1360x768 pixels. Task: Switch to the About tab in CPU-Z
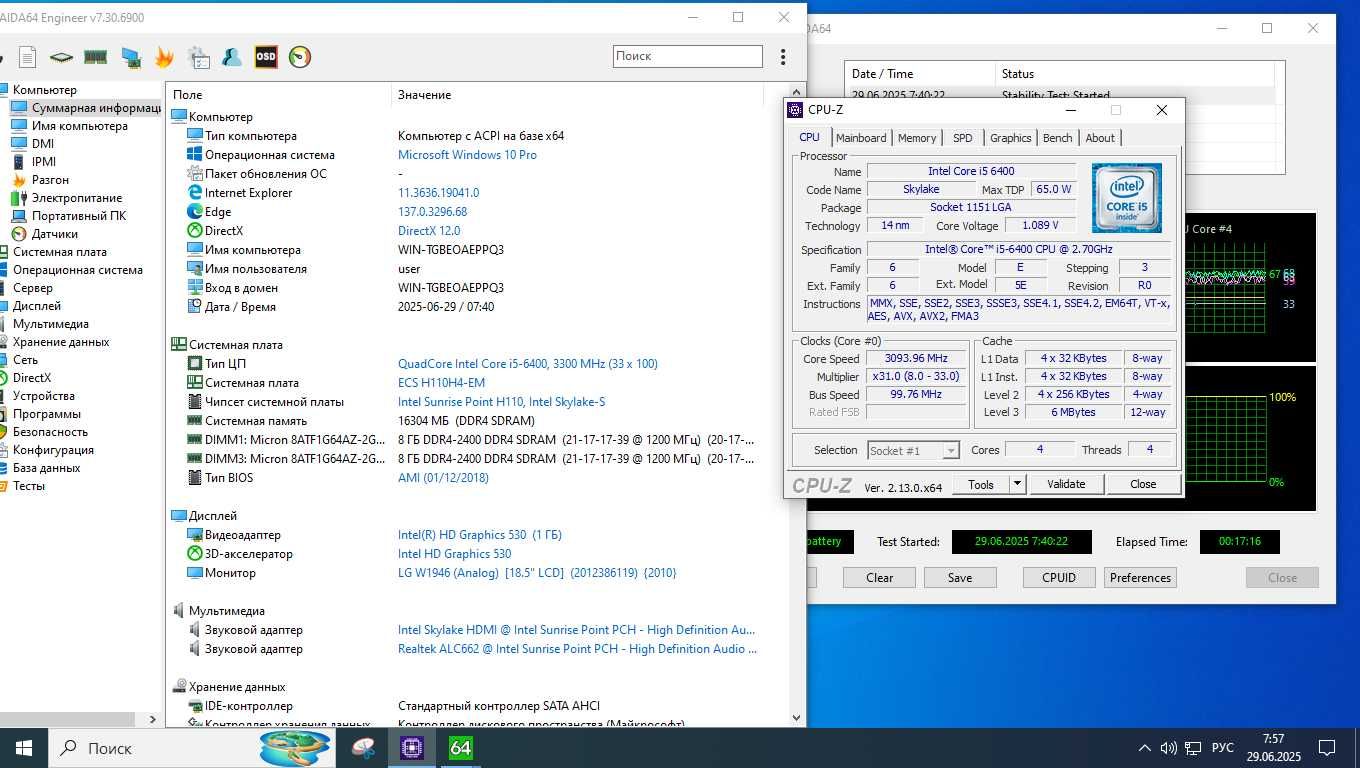(x=1100, y=138)
